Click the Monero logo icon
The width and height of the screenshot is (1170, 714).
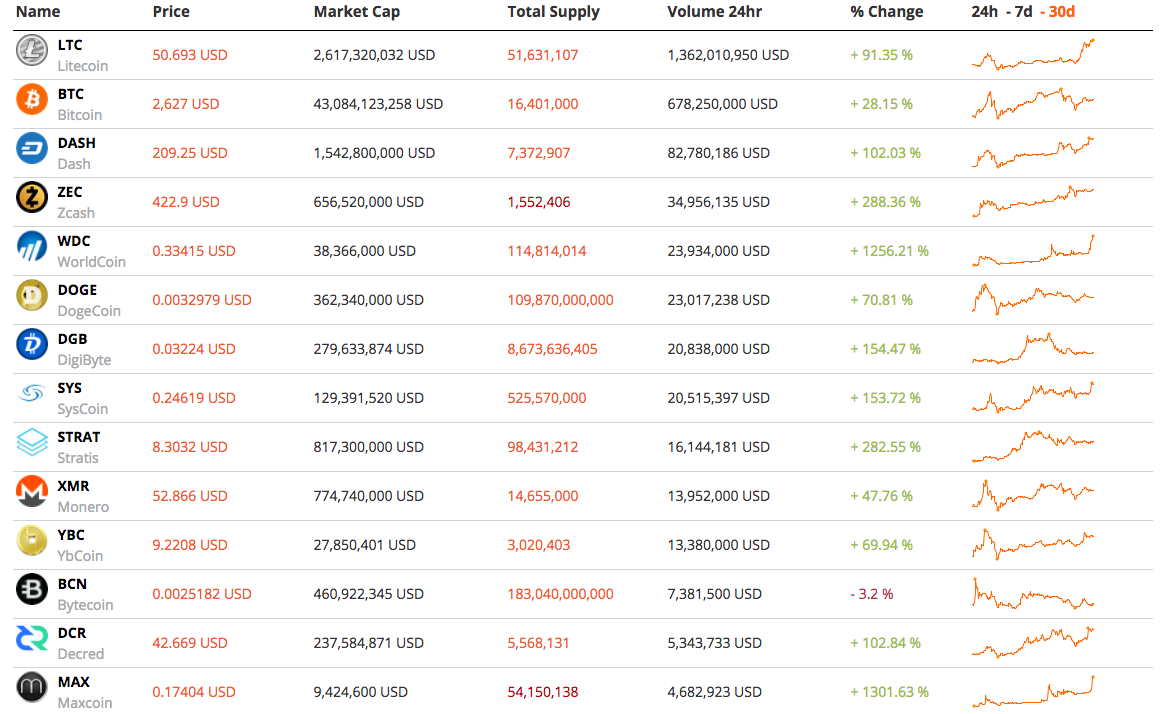(32, 492)
